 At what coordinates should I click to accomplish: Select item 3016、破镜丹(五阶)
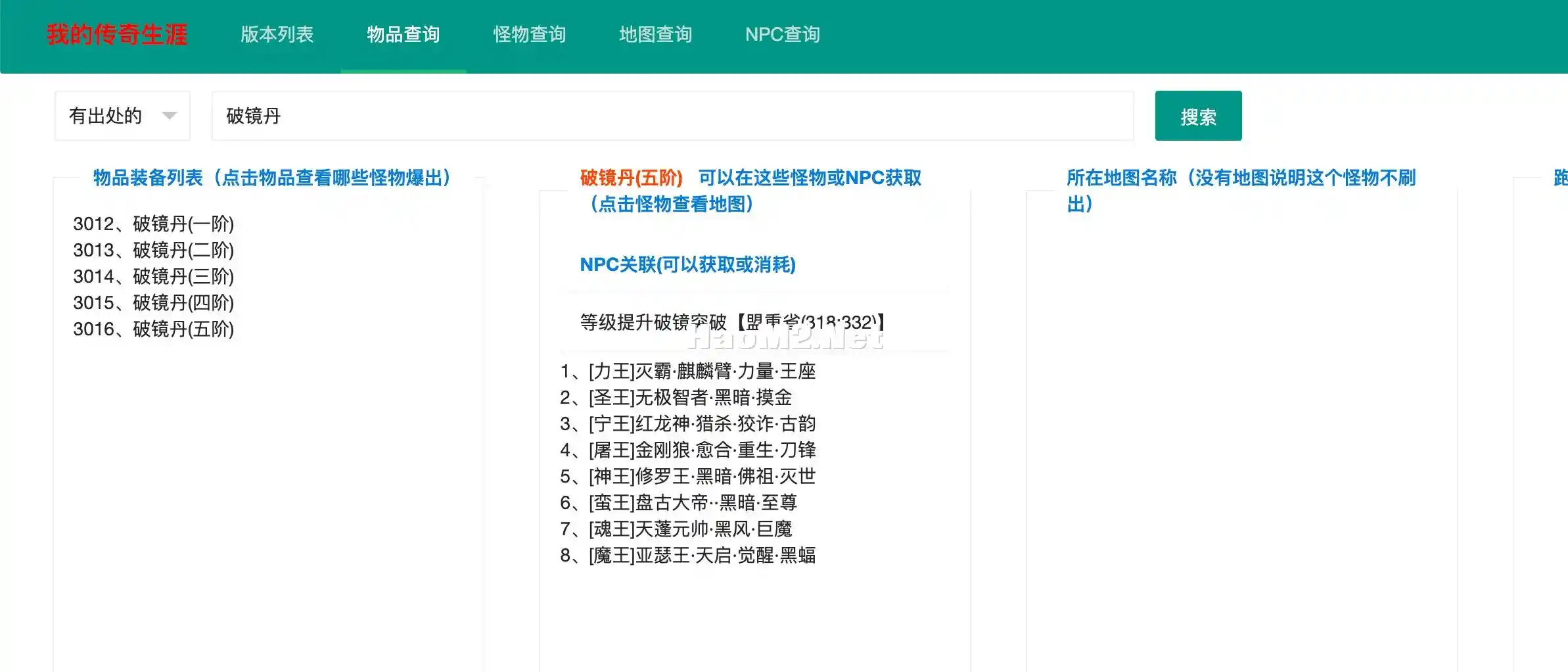[154, 329]
